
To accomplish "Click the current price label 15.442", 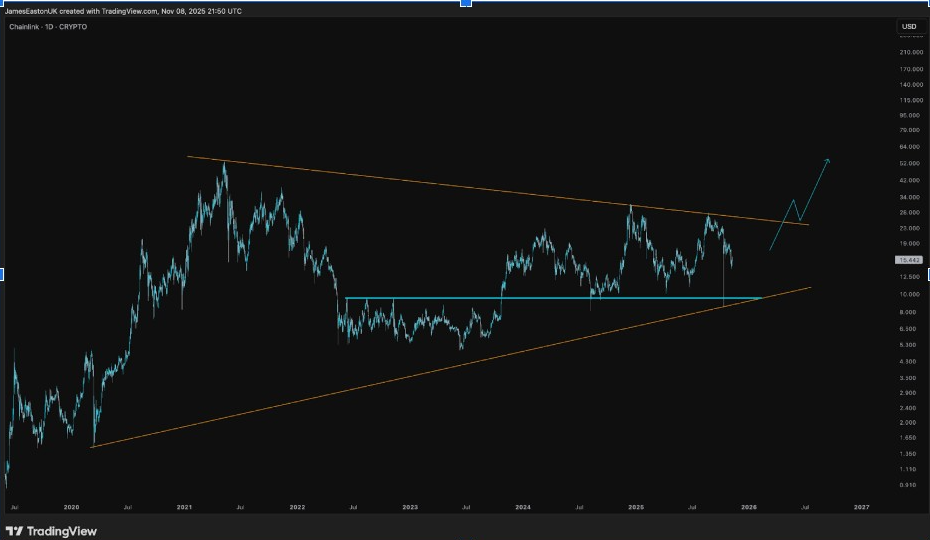I will click(909, 260).
